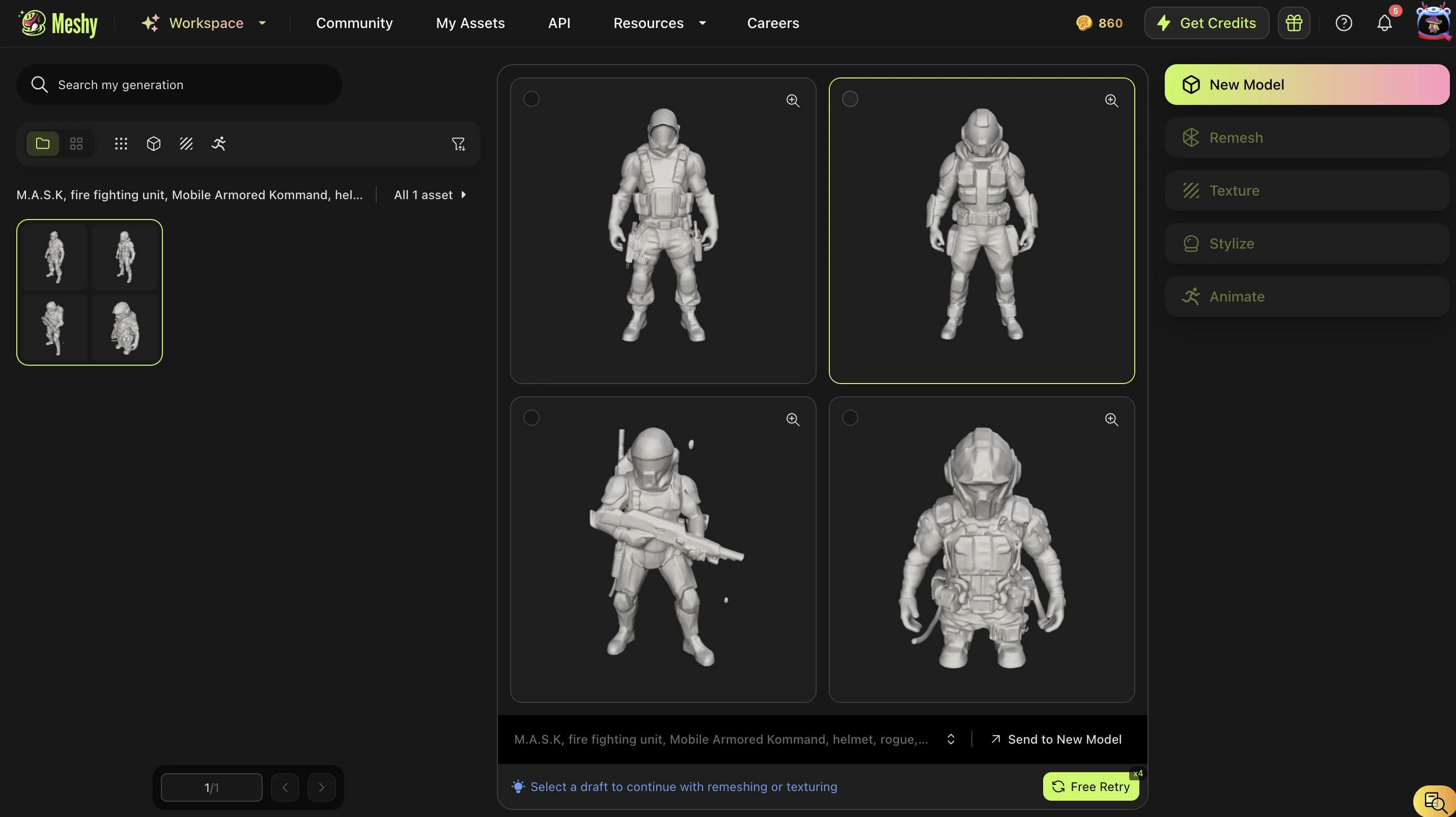This screenshot has height=817, width=1456.
Task: Open the Community page
Action: (x=354, y=23)
